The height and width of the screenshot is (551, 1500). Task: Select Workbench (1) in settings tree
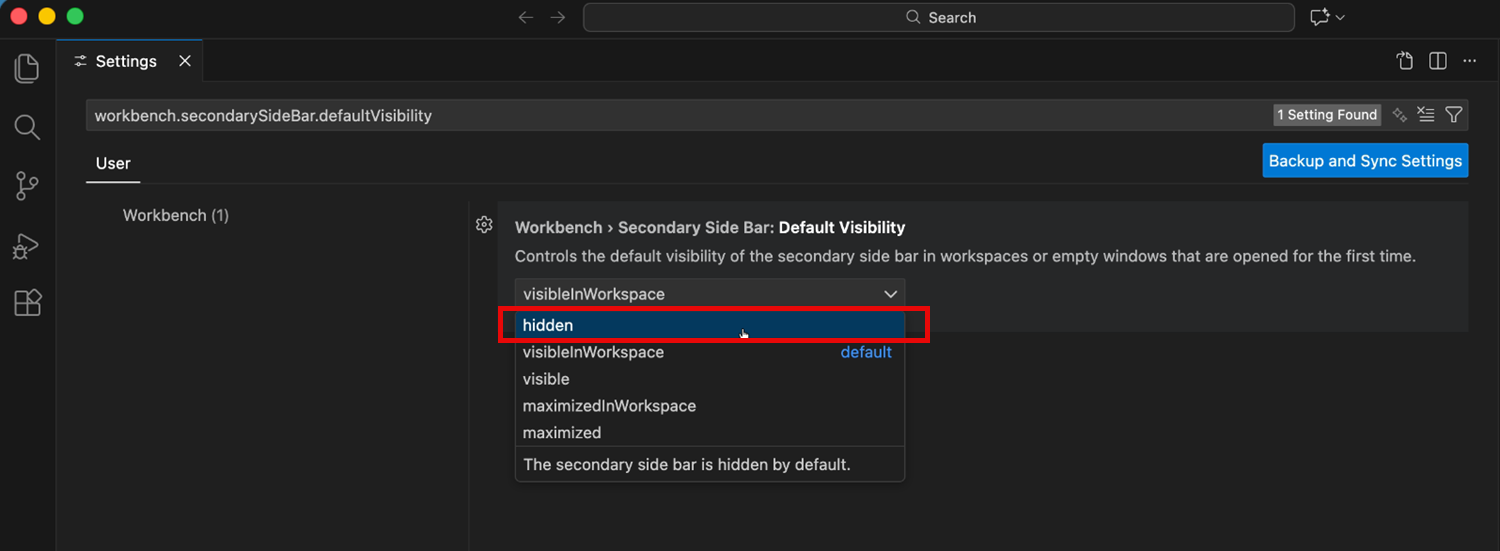(176, 215)
